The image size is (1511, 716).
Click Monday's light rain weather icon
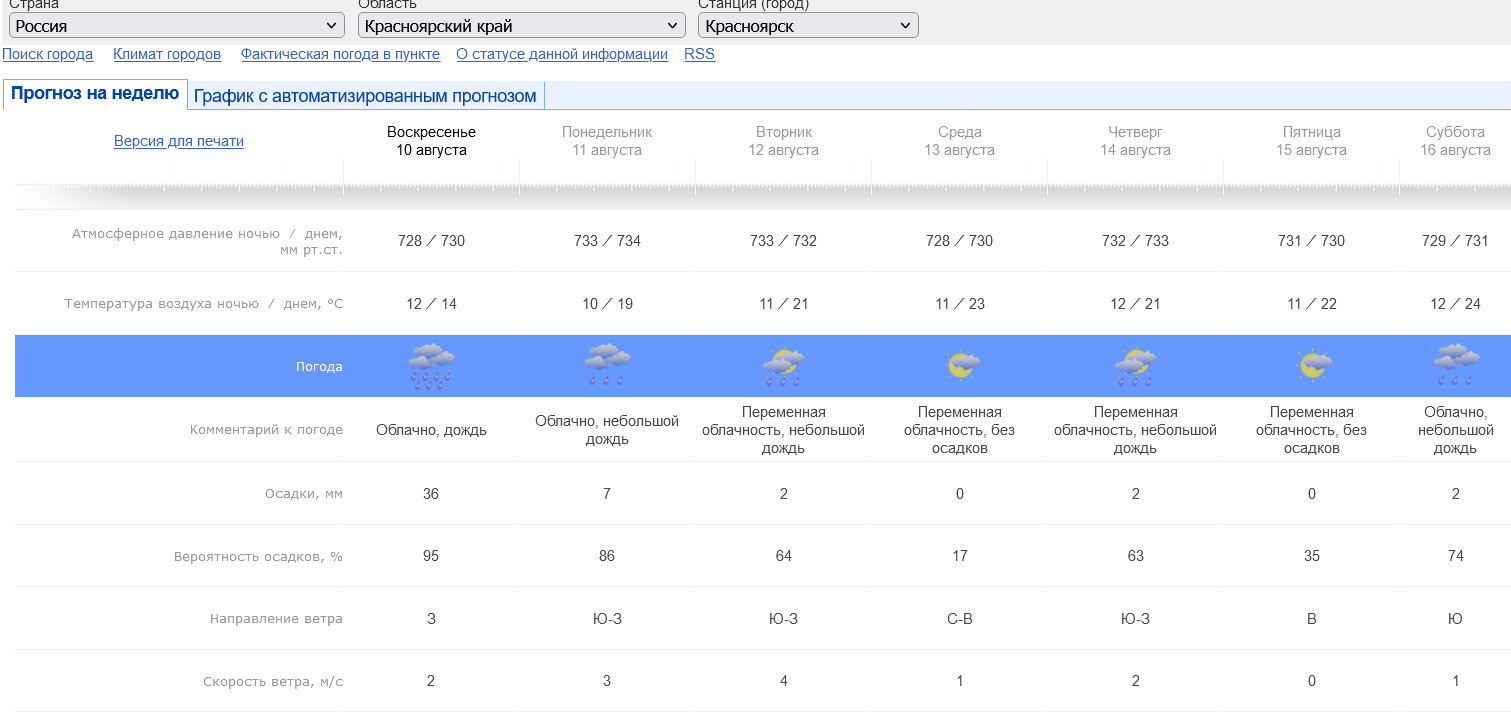pyautogui.click(x=607, y=366)
